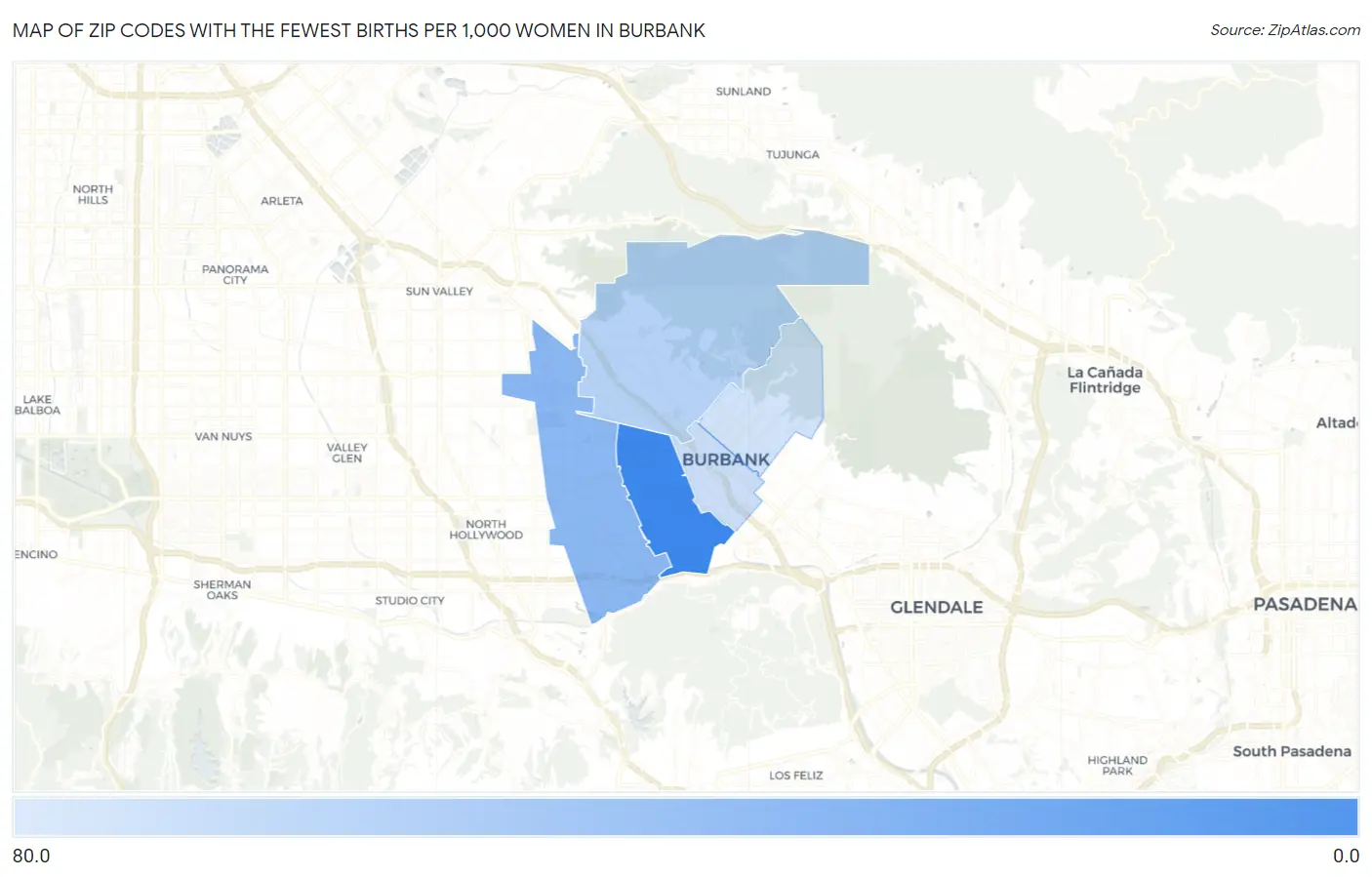Click the NORTH HILLS map label
1372x877 pixels.
coord(93,194)
